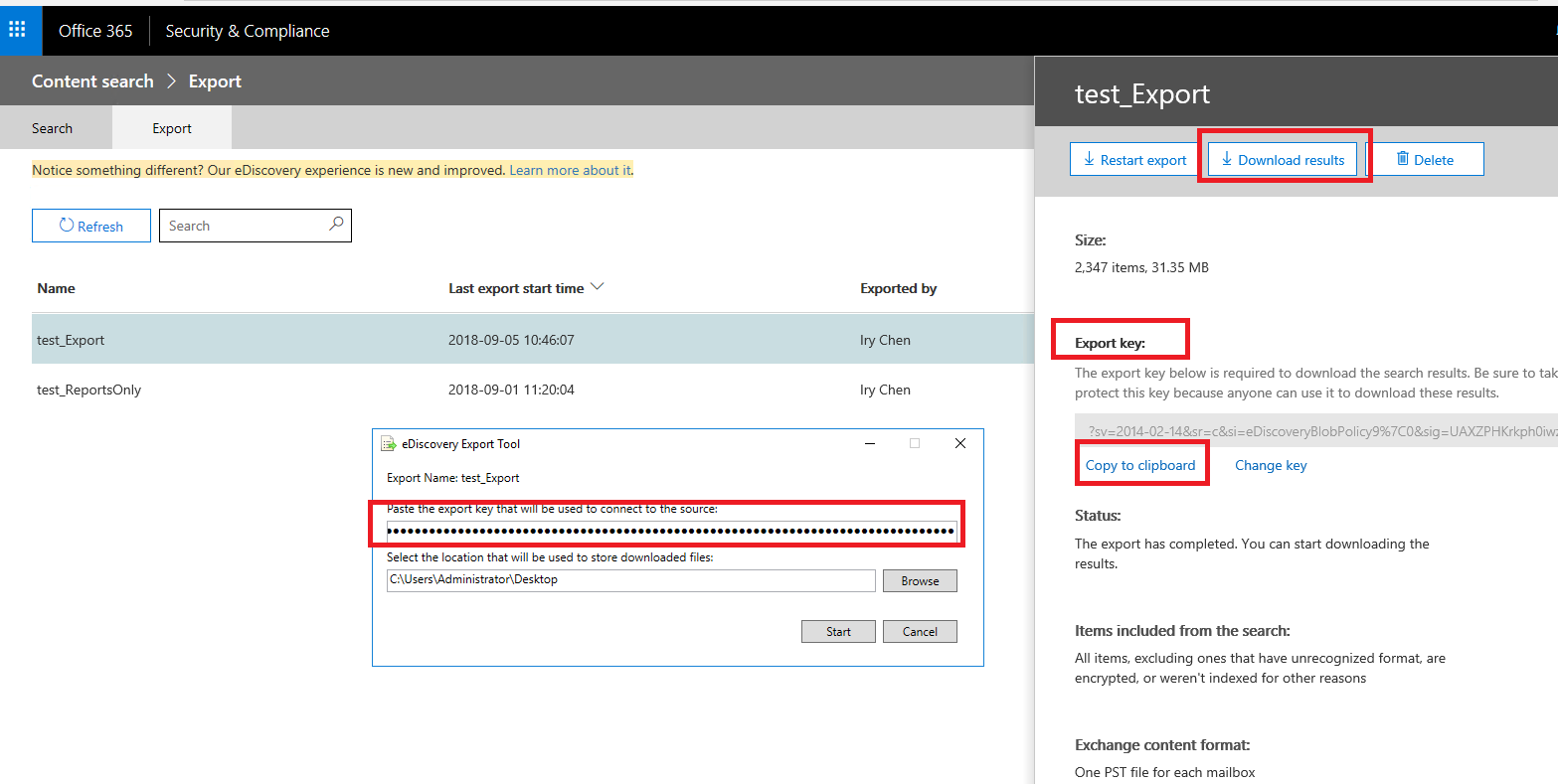Click the Delete export button

click(x=1425, y=159)
